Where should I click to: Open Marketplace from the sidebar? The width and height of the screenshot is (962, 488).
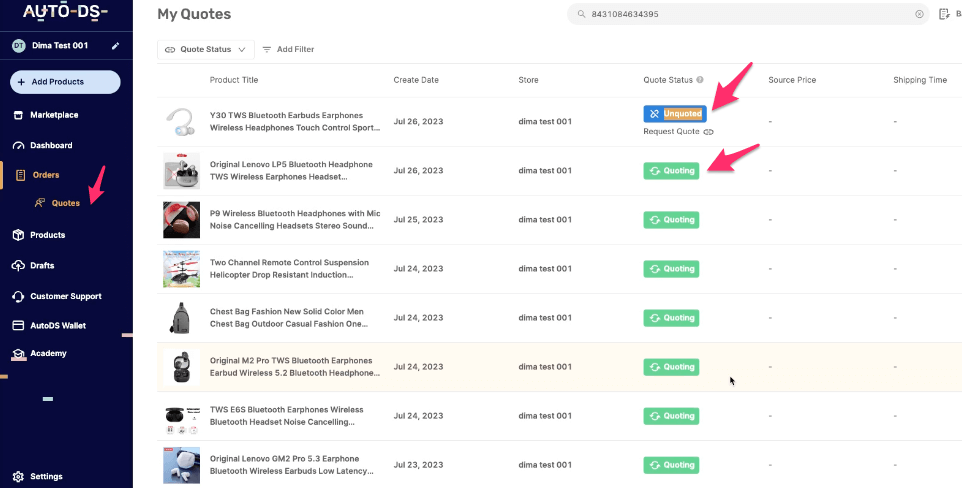53,115
